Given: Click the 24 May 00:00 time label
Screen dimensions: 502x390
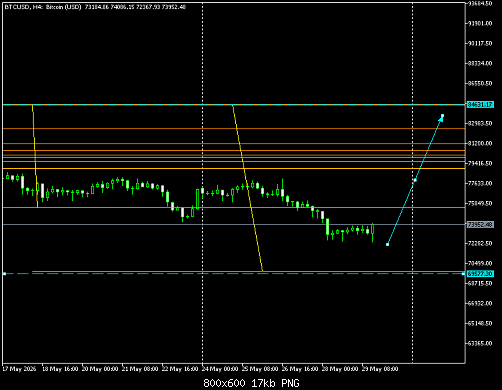Looking at the screenshot, I should pyautogui.click(x=220, y=369).
